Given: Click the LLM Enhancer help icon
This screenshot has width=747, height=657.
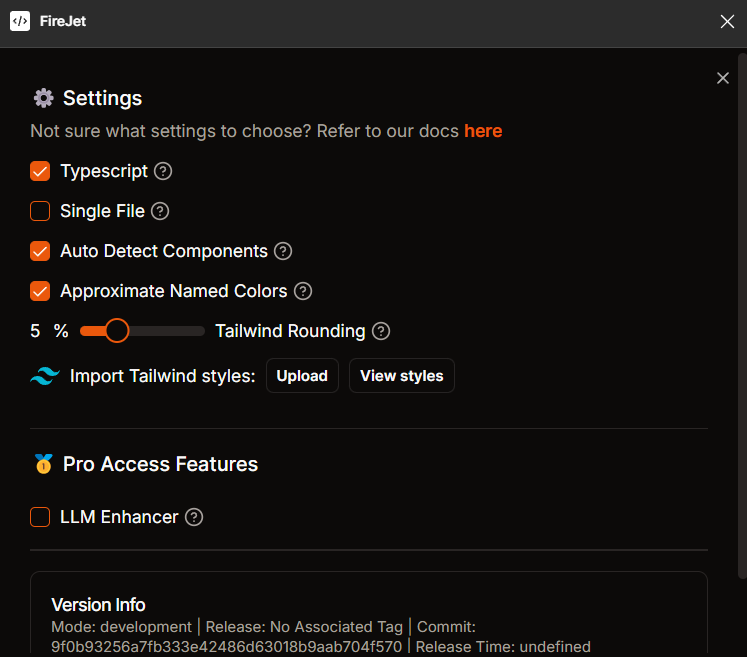Looking at the screenshot, I should point(194,517).
